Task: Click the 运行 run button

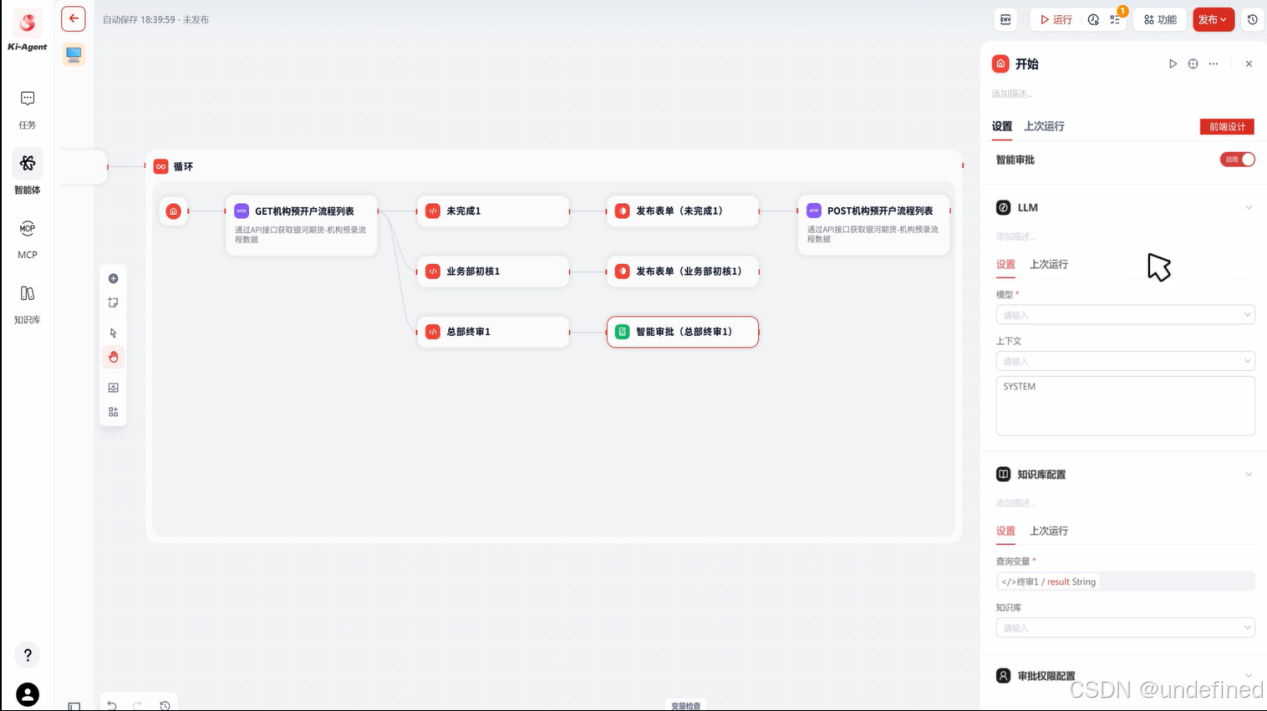Action: [1055, 19]
